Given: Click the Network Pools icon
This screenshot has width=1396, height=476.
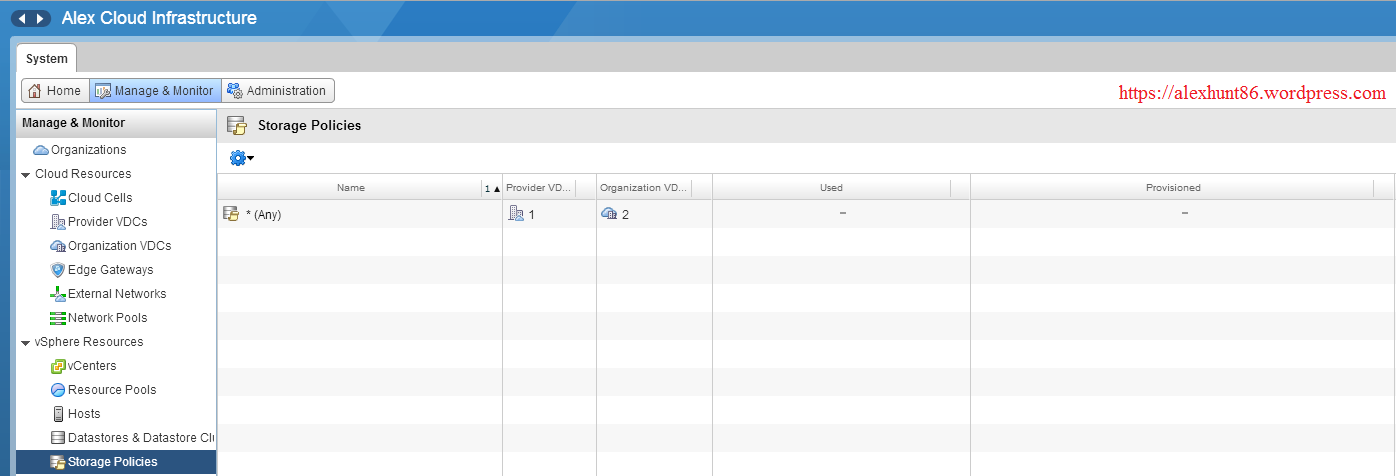Looking at the screenshot, I should [x=58, y=318].
